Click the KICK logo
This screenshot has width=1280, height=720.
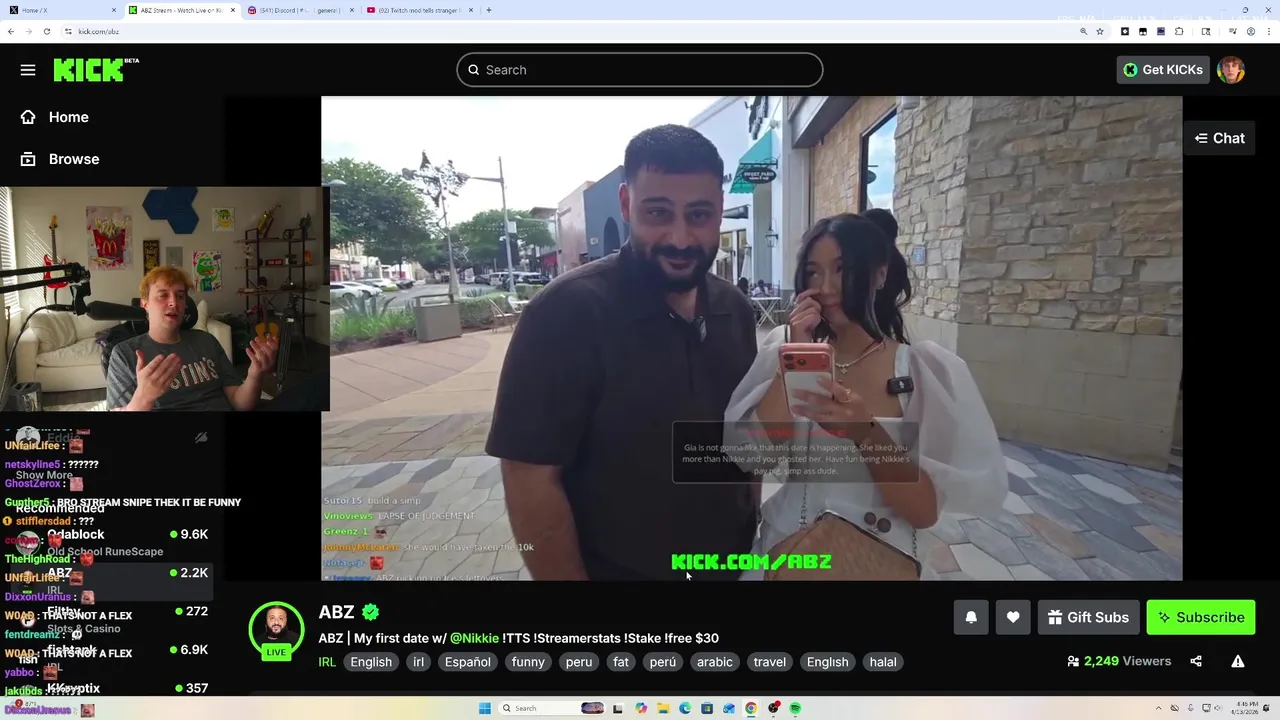tap(95, 70)
